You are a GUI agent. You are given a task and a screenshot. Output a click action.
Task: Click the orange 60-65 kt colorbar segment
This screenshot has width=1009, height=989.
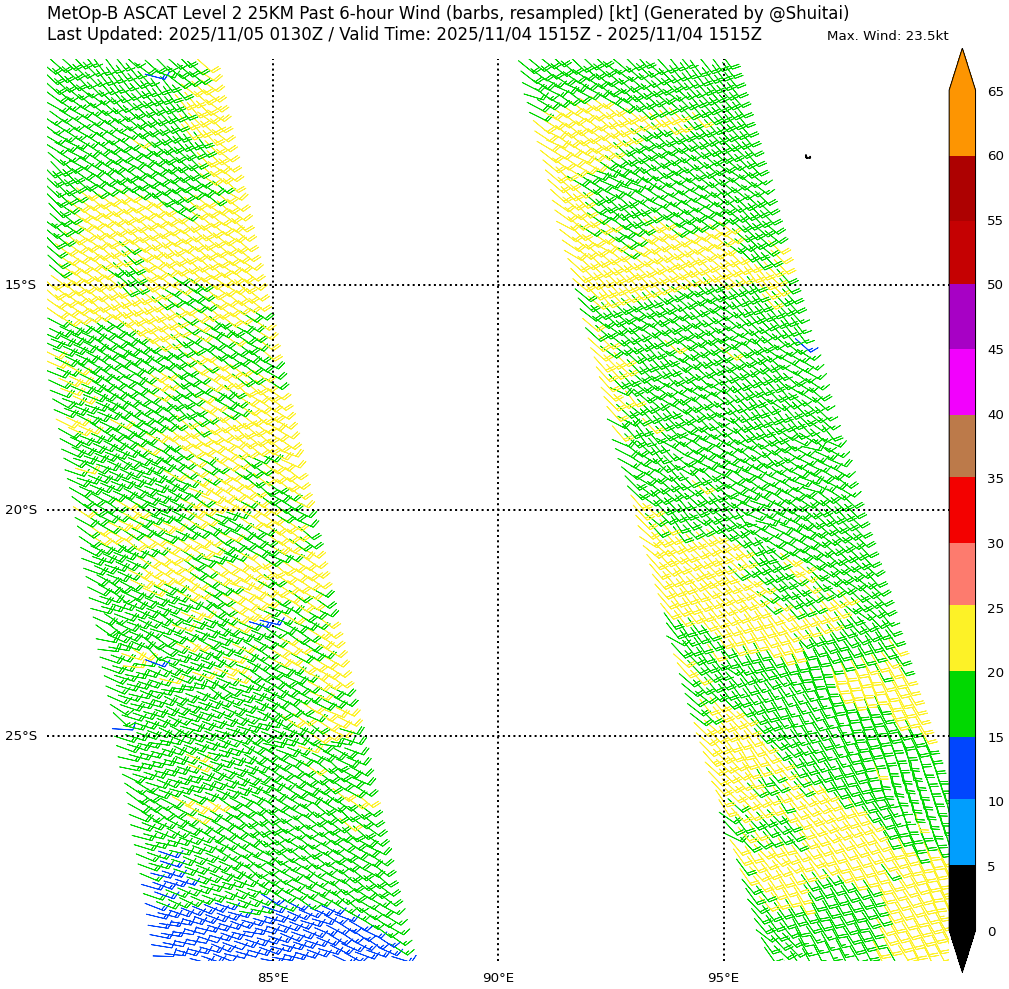[961, 123]
